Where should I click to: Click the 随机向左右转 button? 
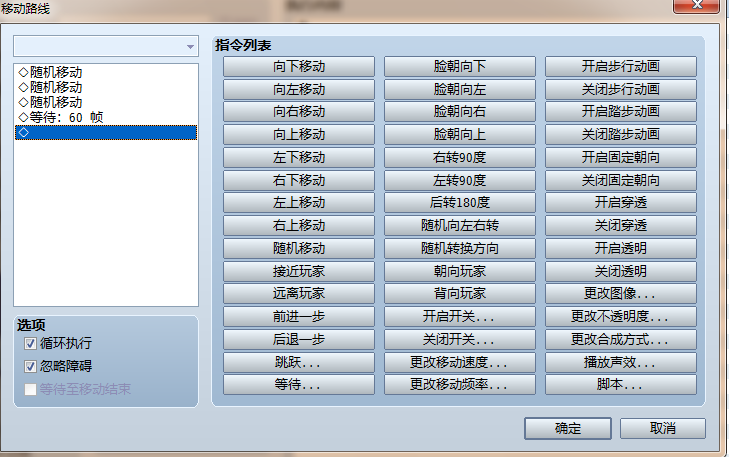coord(459,225)
